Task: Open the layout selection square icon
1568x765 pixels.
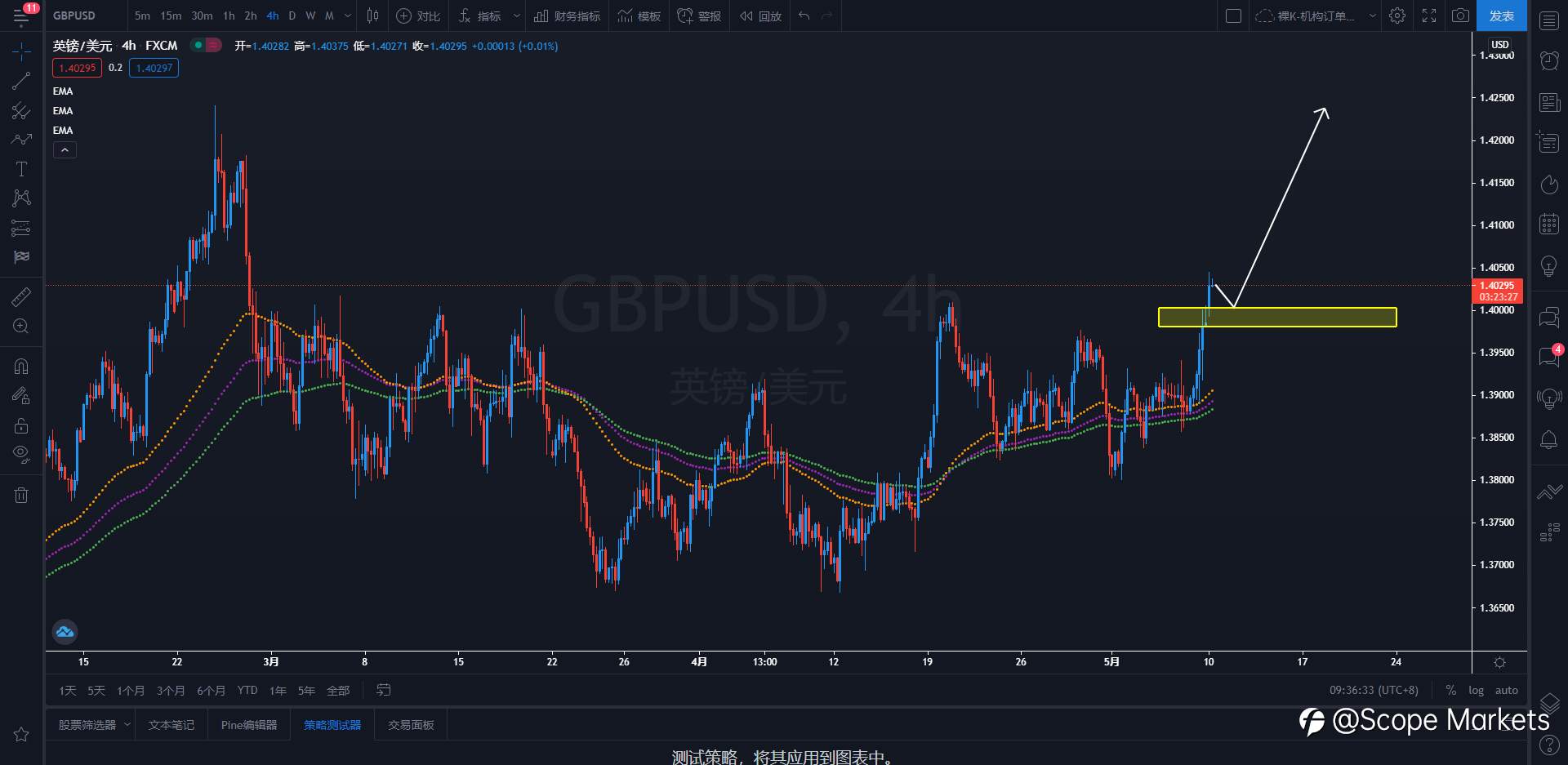Action: [x=1233, y=16]
